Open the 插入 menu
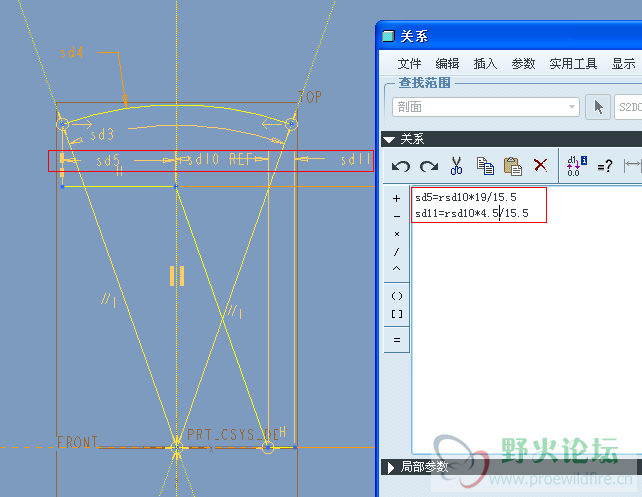642x497 pixels. pos(485,63)
